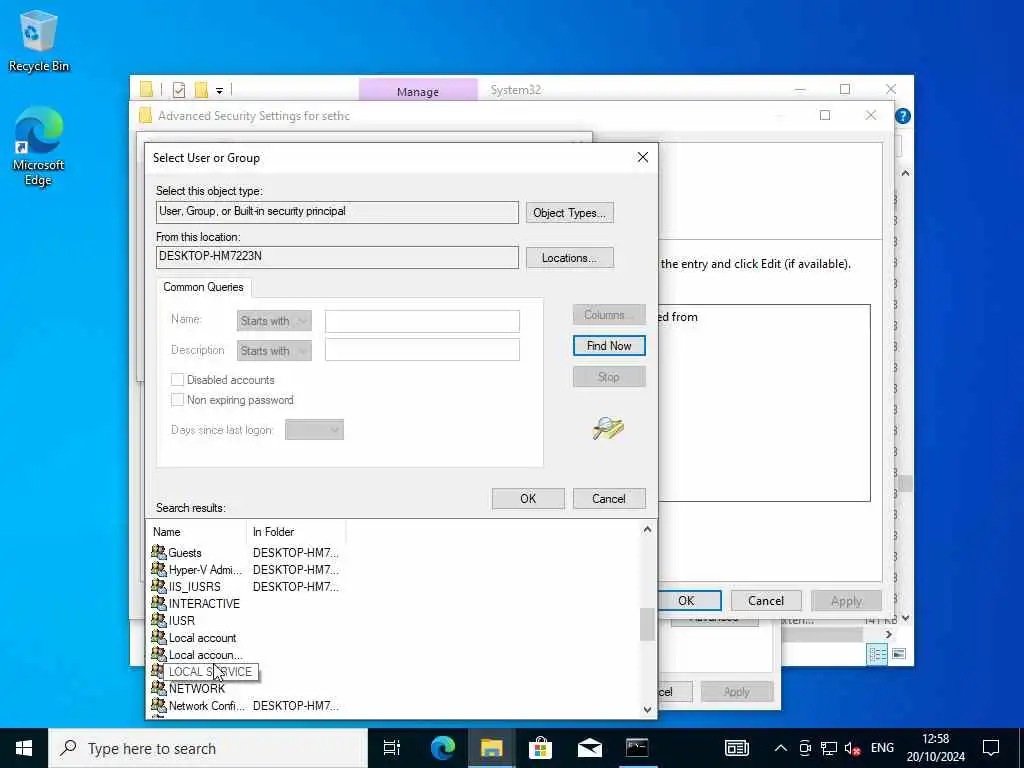Open the Description 'Starts with' dropdown
This screenshot has width=1024, height=768.
[274, 351]
